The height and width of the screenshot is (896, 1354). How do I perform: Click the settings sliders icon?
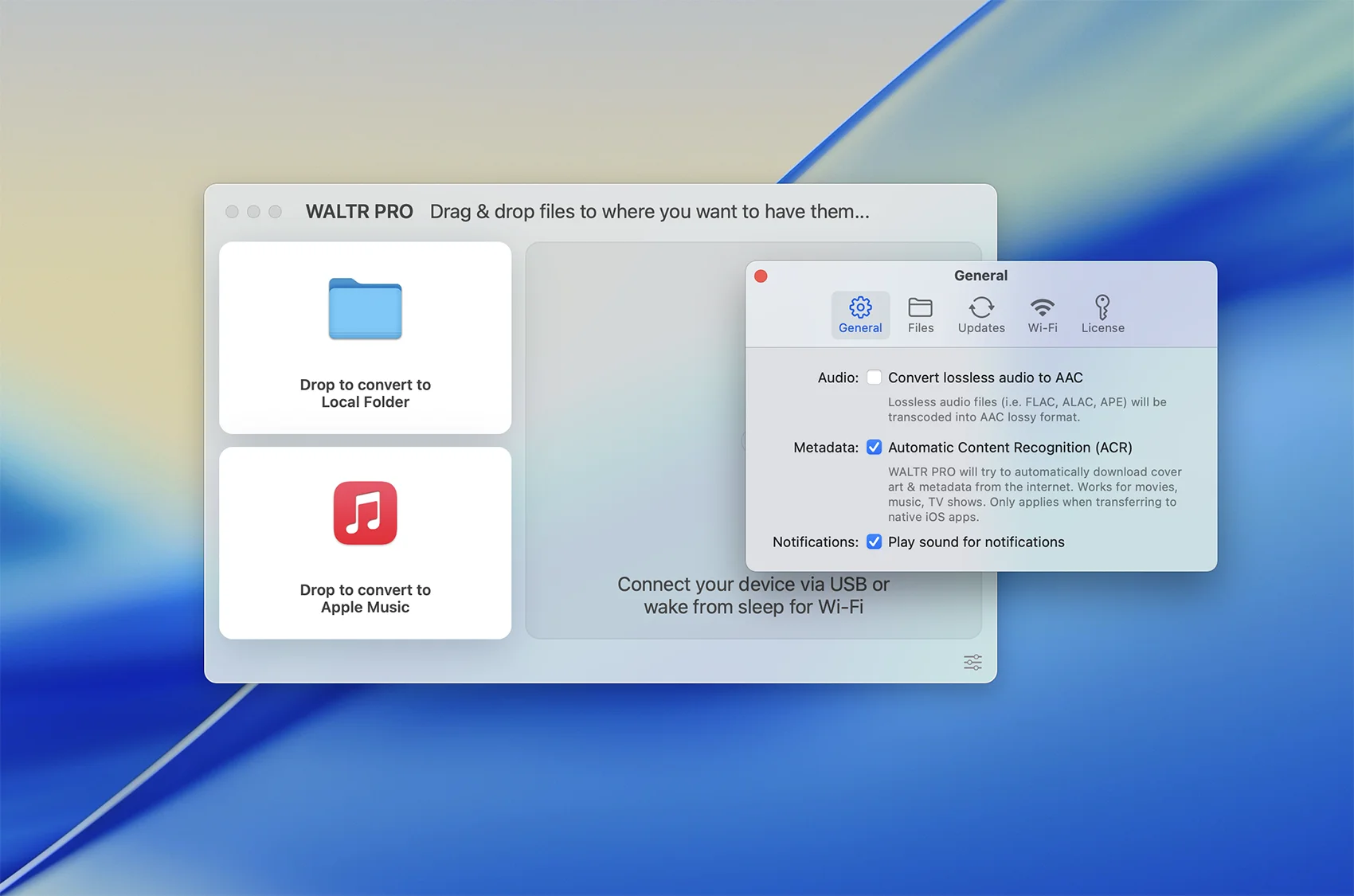pos(972,663)
